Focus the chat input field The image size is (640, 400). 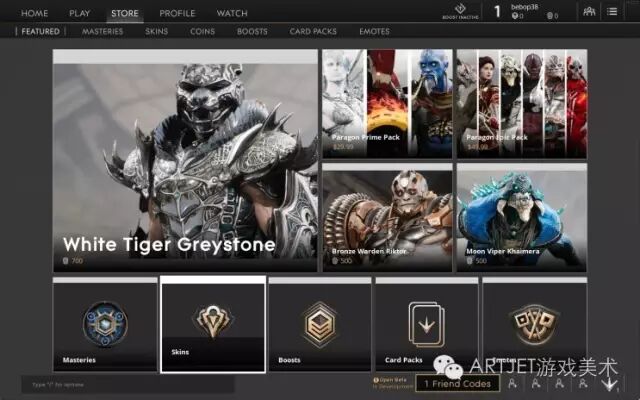coord(128,384)
